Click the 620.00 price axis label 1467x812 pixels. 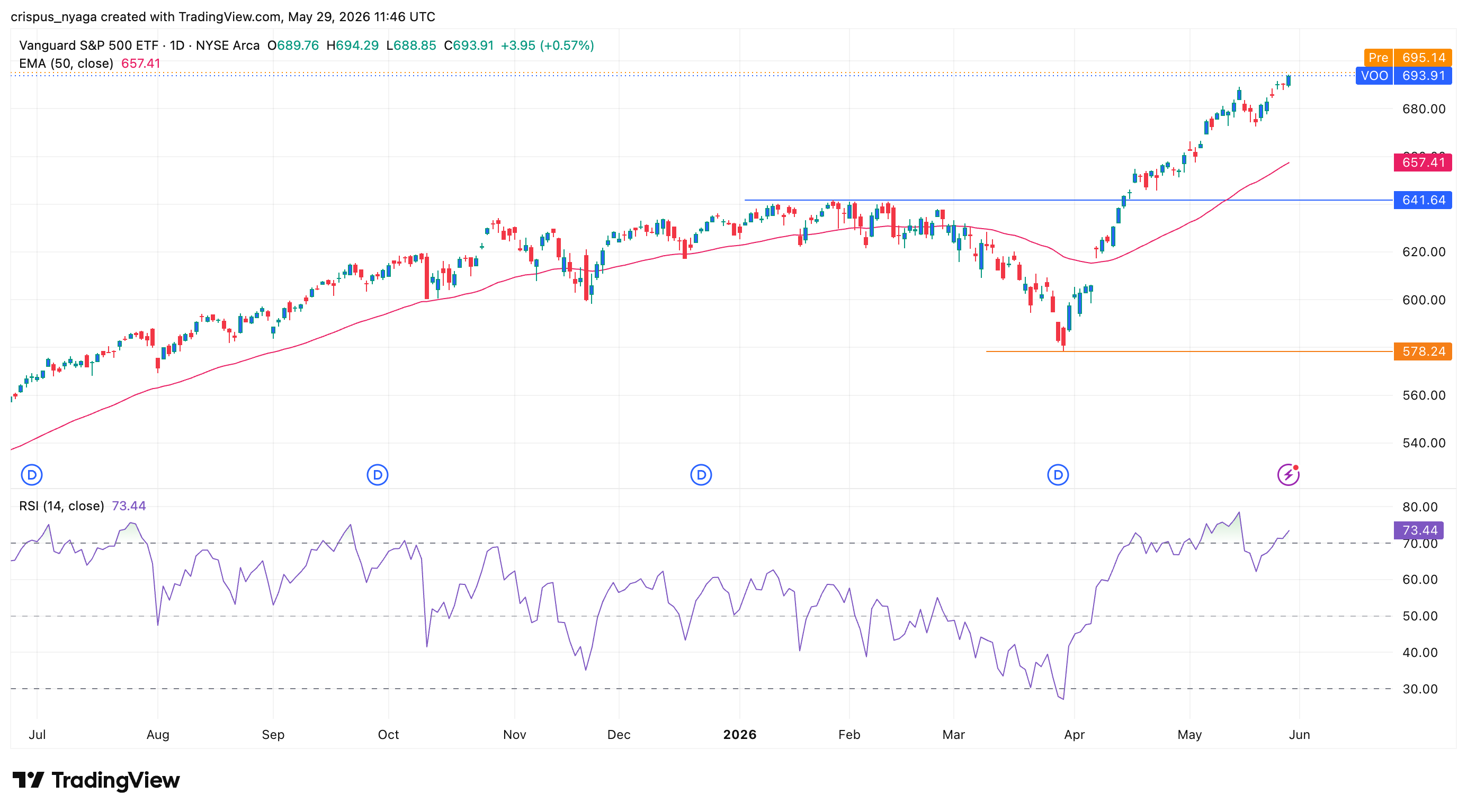click(1424, 252)
